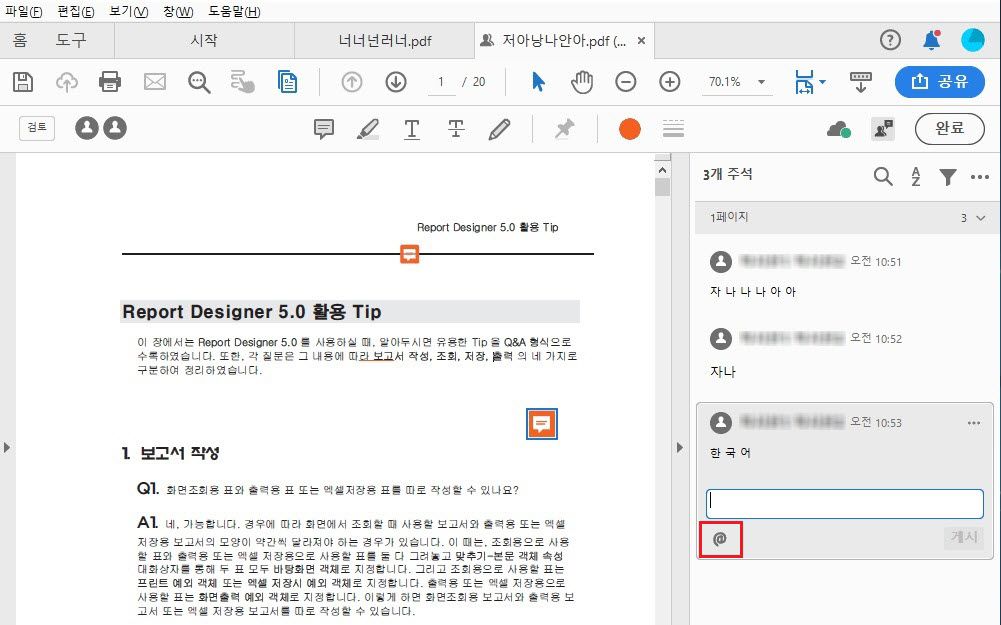This screenshot has width=1001, height=625.
Task: Toggle the left navigation pane open
Action: click(9, 448)
